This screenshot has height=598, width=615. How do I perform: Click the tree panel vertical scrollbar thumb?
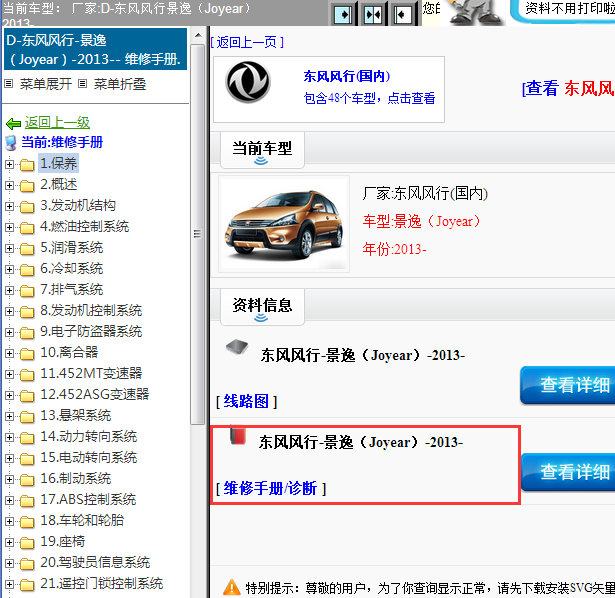click(198, 234)
